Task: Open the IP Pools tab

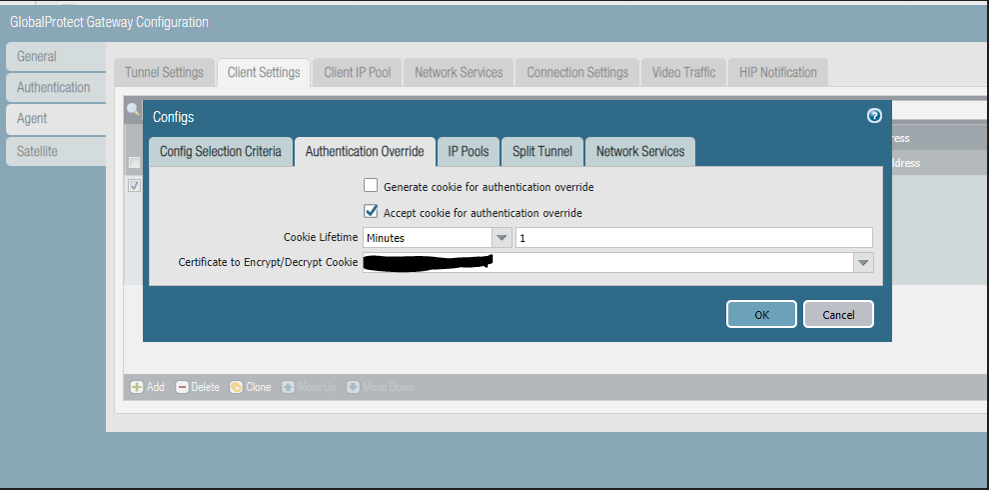Action: coord(469,151)
